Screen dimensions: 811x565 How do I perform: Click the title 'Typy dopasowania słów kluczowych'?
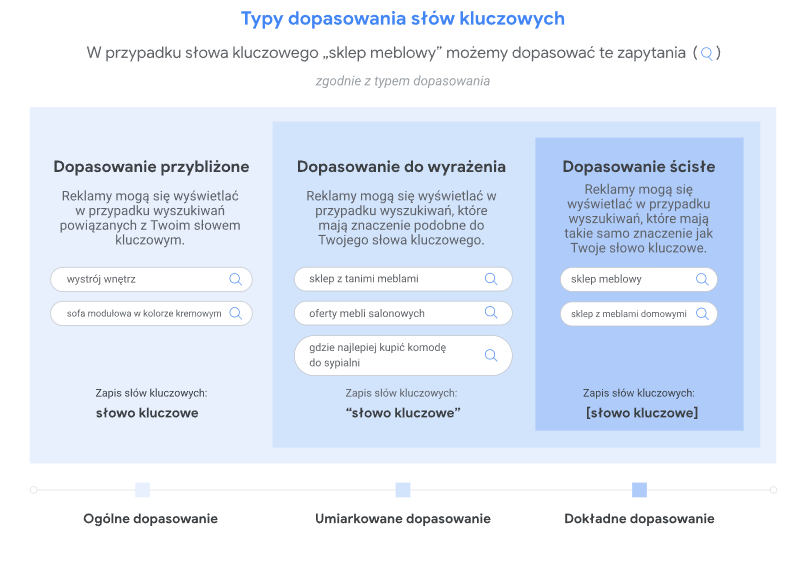(x=403, y=19)
